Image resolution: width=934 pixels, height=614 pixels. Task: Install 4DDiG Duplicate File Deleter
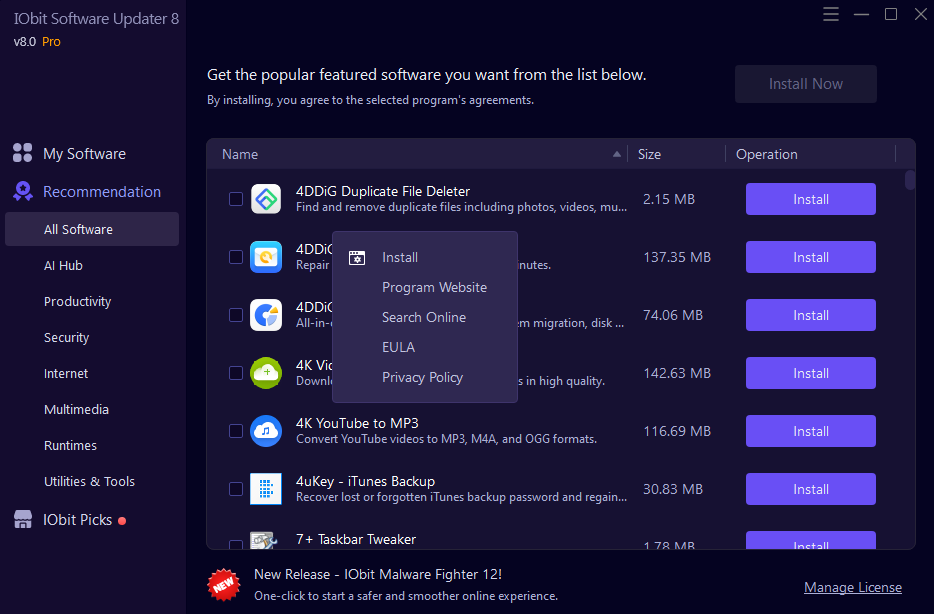811,199
